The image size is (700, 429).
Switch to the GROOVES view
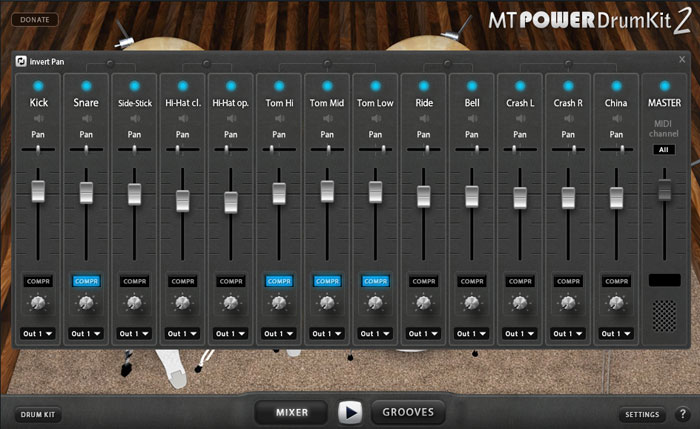click(x=408, y=412)
